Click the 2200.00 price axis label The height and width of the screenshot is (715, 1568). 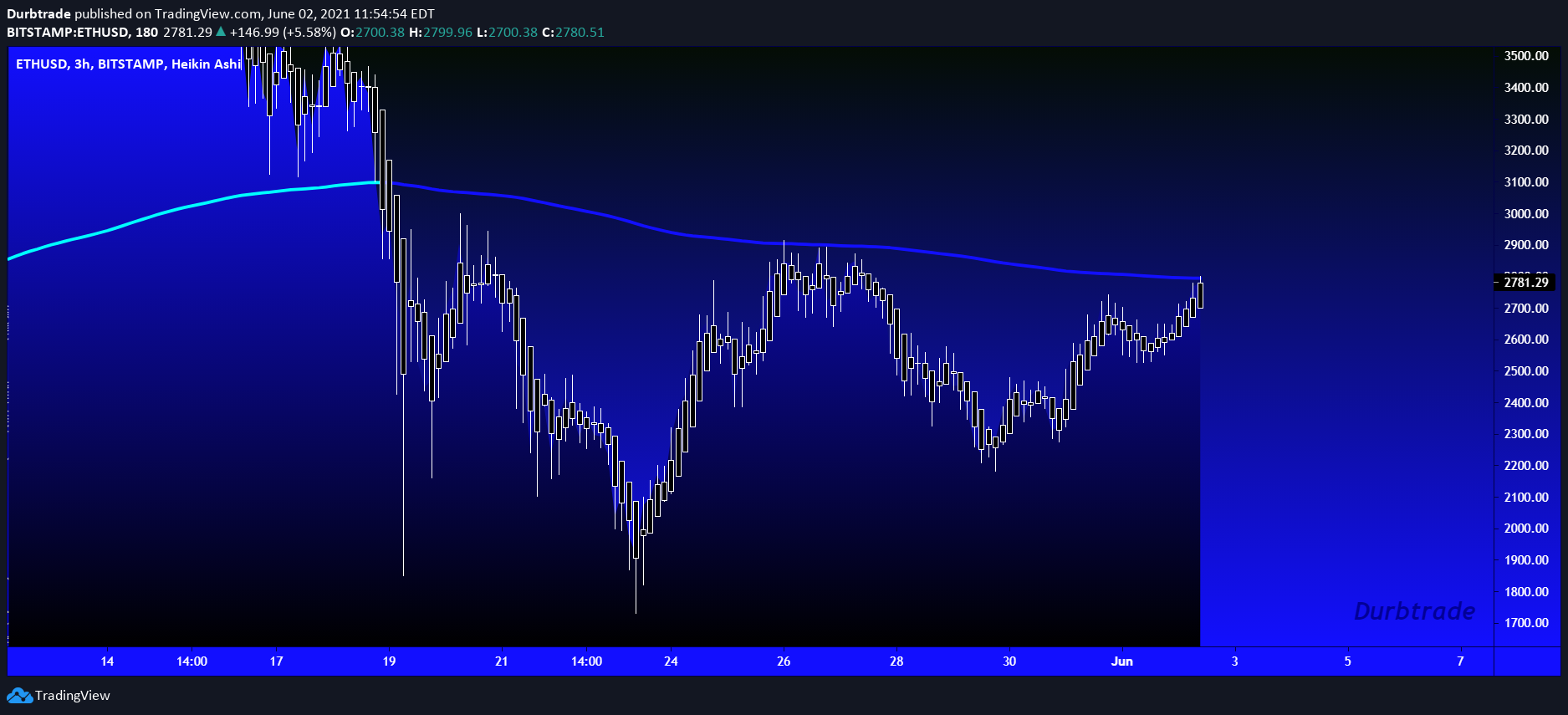[1526, 466]
